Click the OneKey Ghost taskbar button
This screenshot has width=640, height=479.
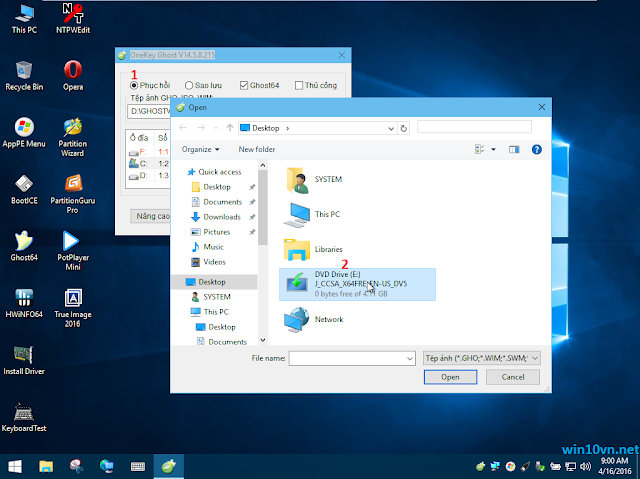tap(169, 466)
